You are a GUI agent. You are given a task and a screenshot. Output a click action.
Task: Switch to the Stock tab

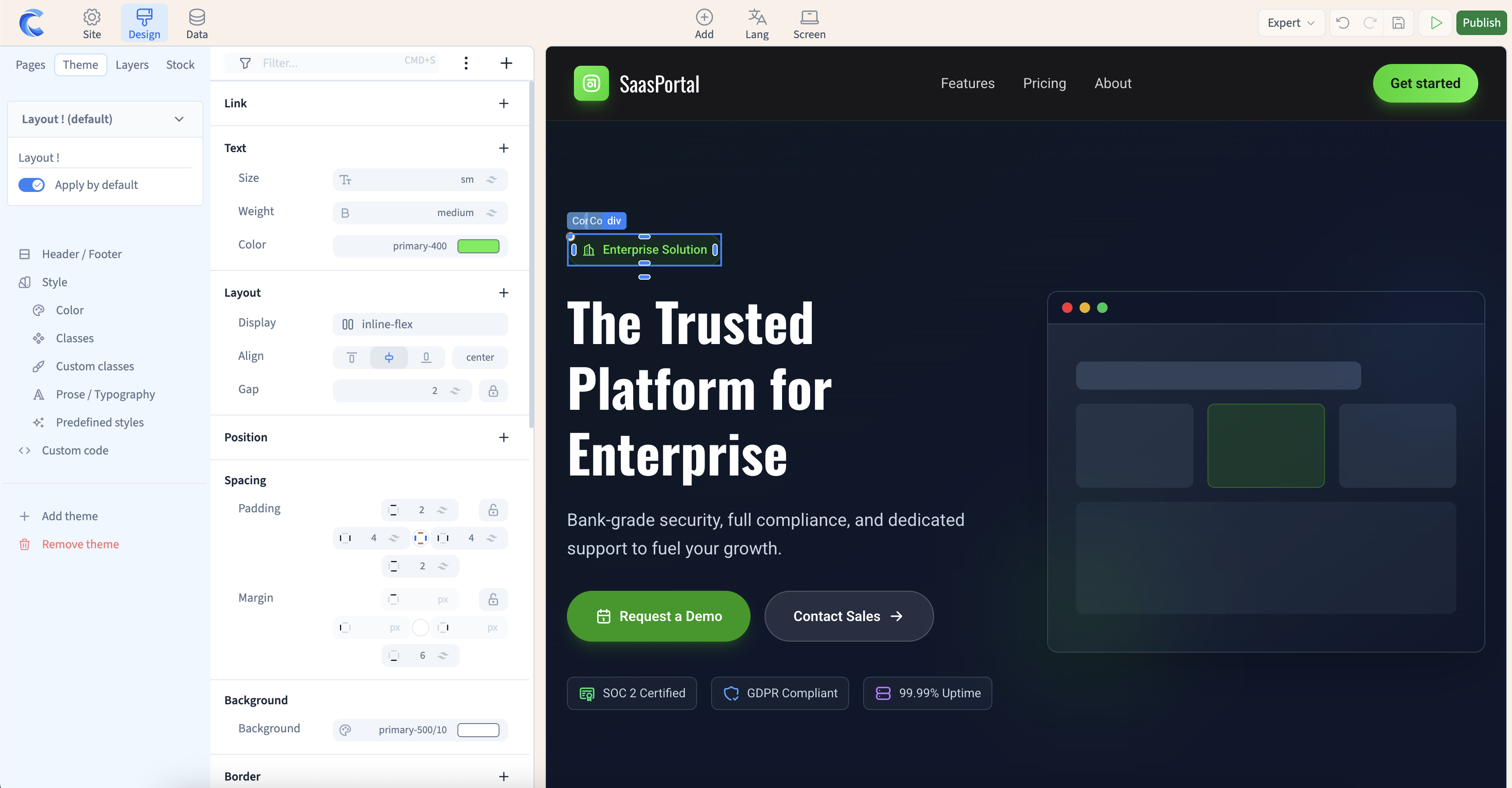coord(180,64)
